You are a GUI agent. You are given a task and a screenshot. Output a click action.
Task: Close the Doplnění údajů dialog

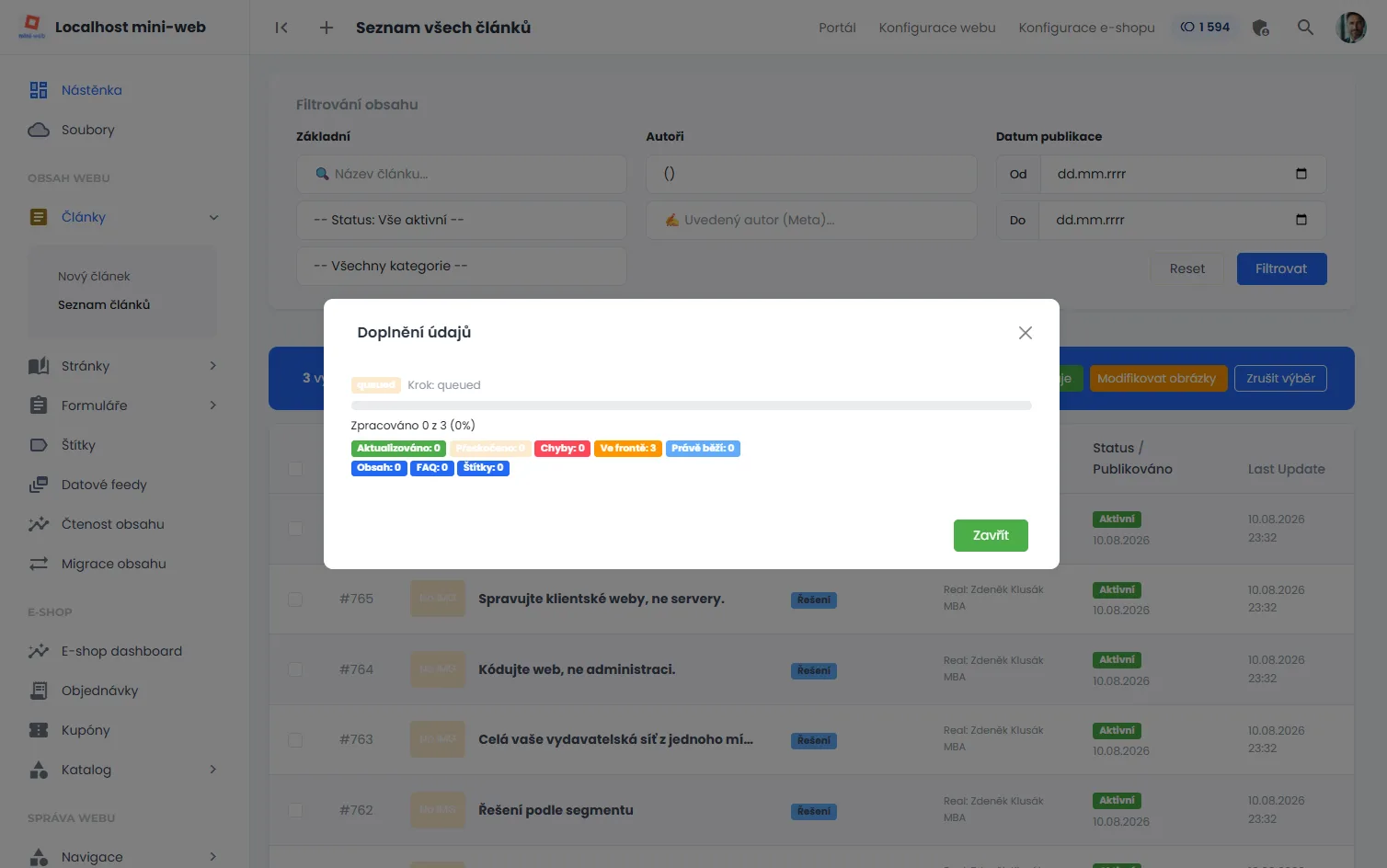click(1026, 333)
